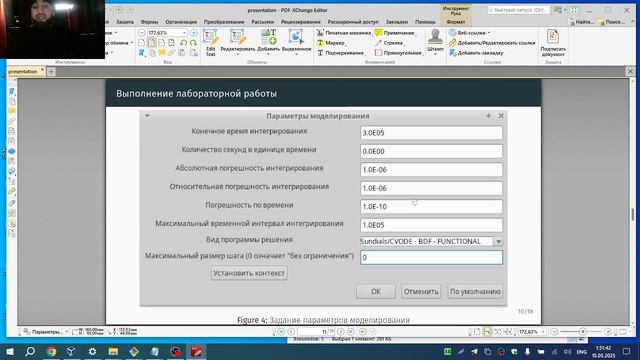Go to next page in status bar
The height and width of the screenshot is (360, 640).
coord(340,332)
